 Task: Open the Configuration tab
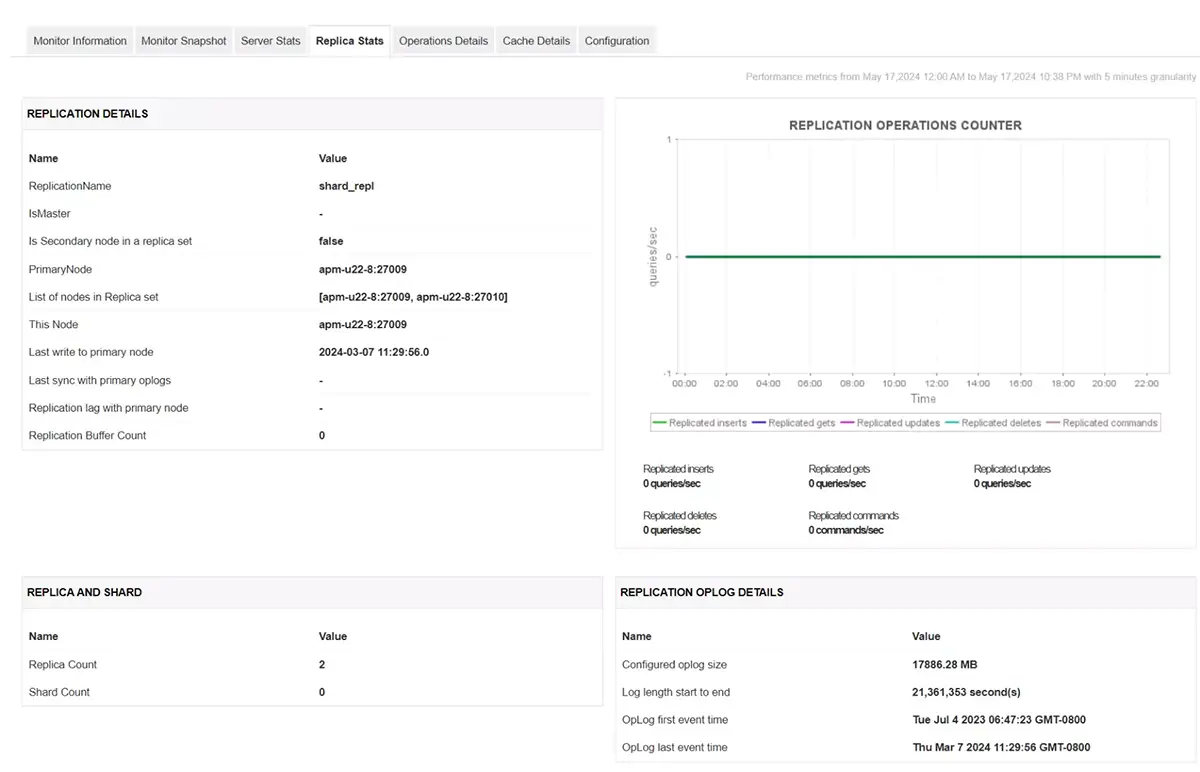click(617, 41)
